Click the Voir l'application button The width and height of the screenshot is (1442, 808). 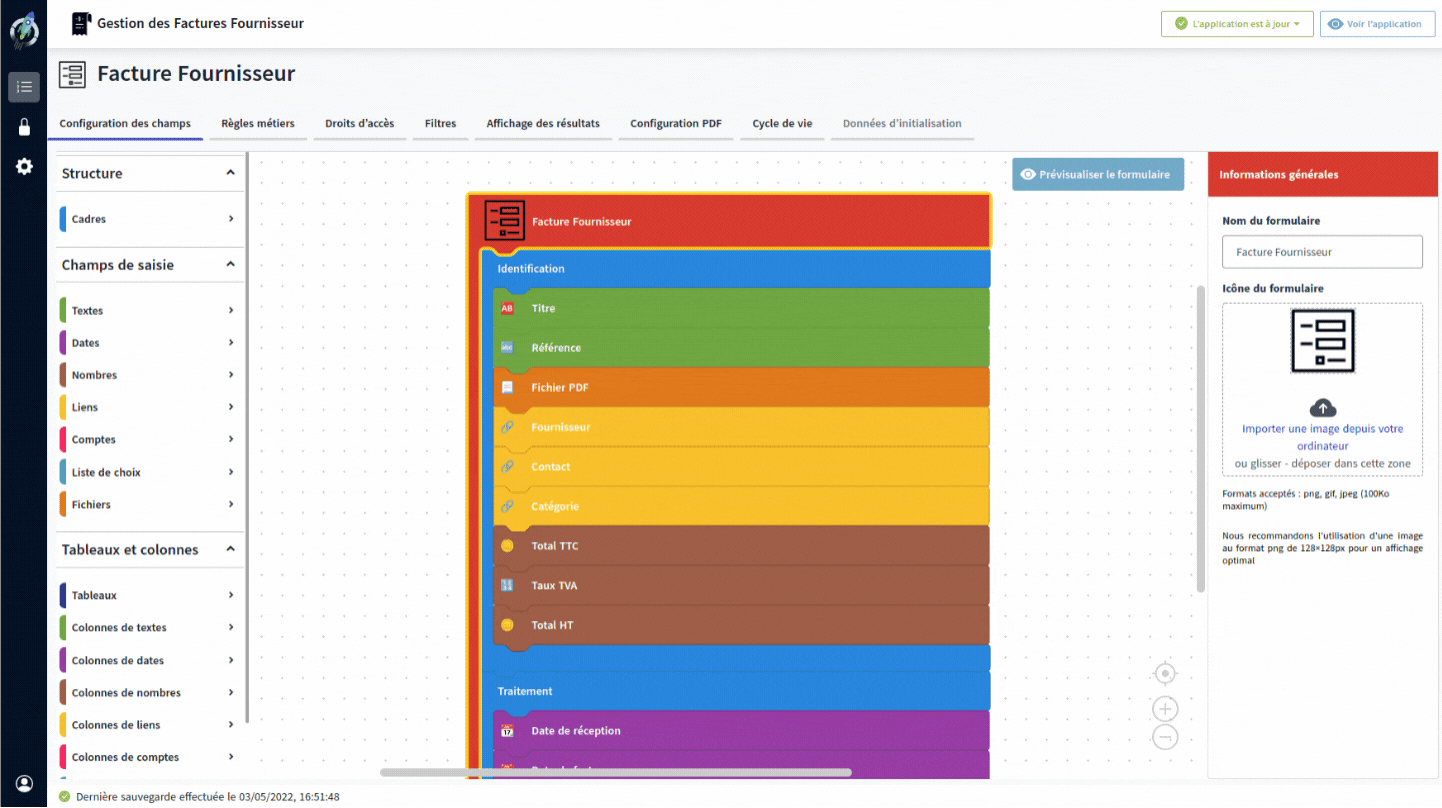tap(1376, 24)
